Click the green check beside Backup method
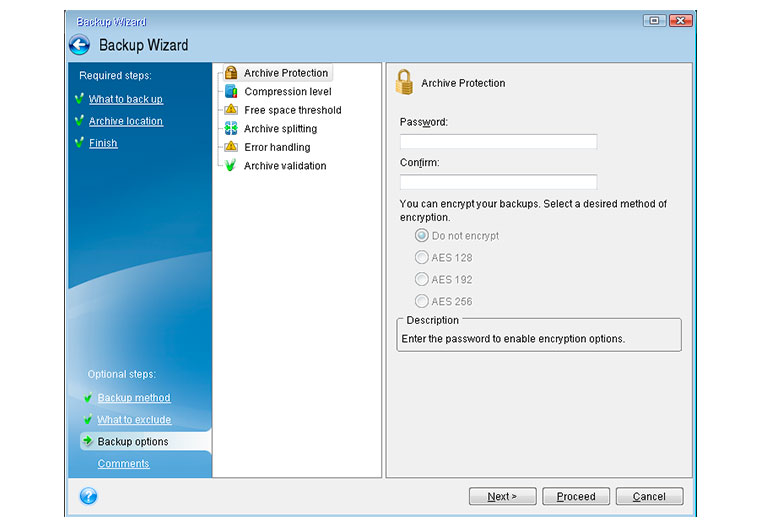The image size is (760, 532). [x=88, y=397]
